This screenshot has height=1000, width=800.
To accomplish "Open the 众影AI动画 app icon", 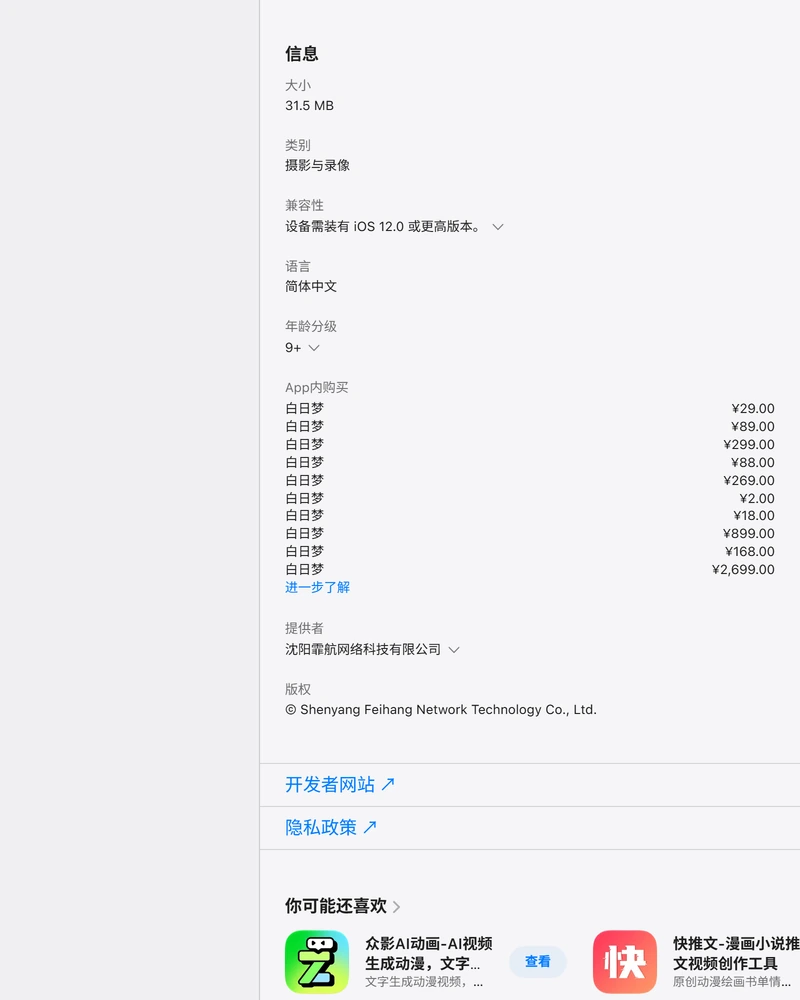I will (x=317, y=962).
